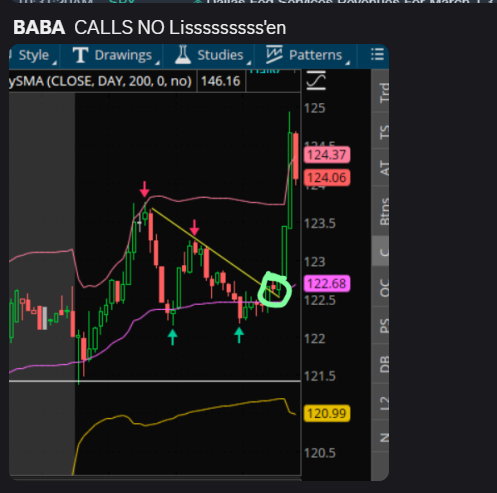
Task: Click the 122.5 price axis label
Action: (x=320, y=300)
